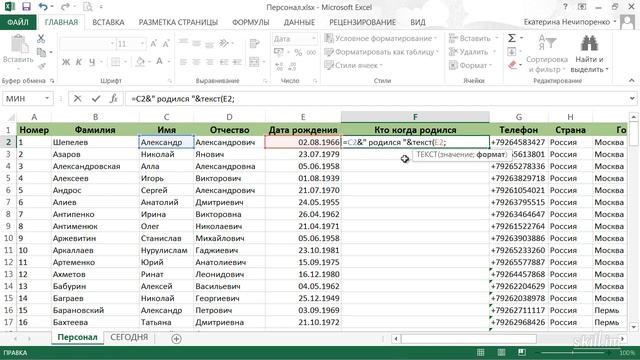Open the СЕГОДНЯ sheet tab
The image size is (640, 360).
tap(129, 337)
